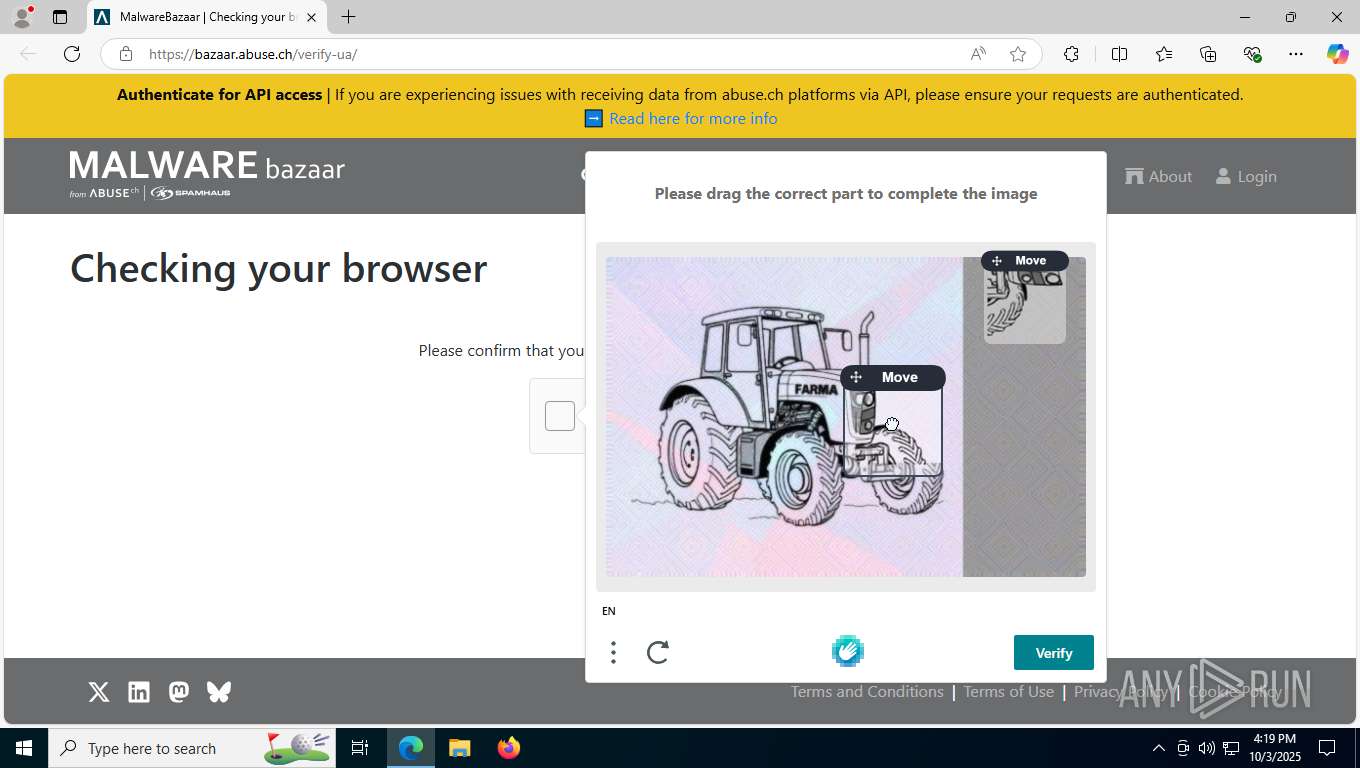Open the Windows Start menu

click(x=24, y=748)
